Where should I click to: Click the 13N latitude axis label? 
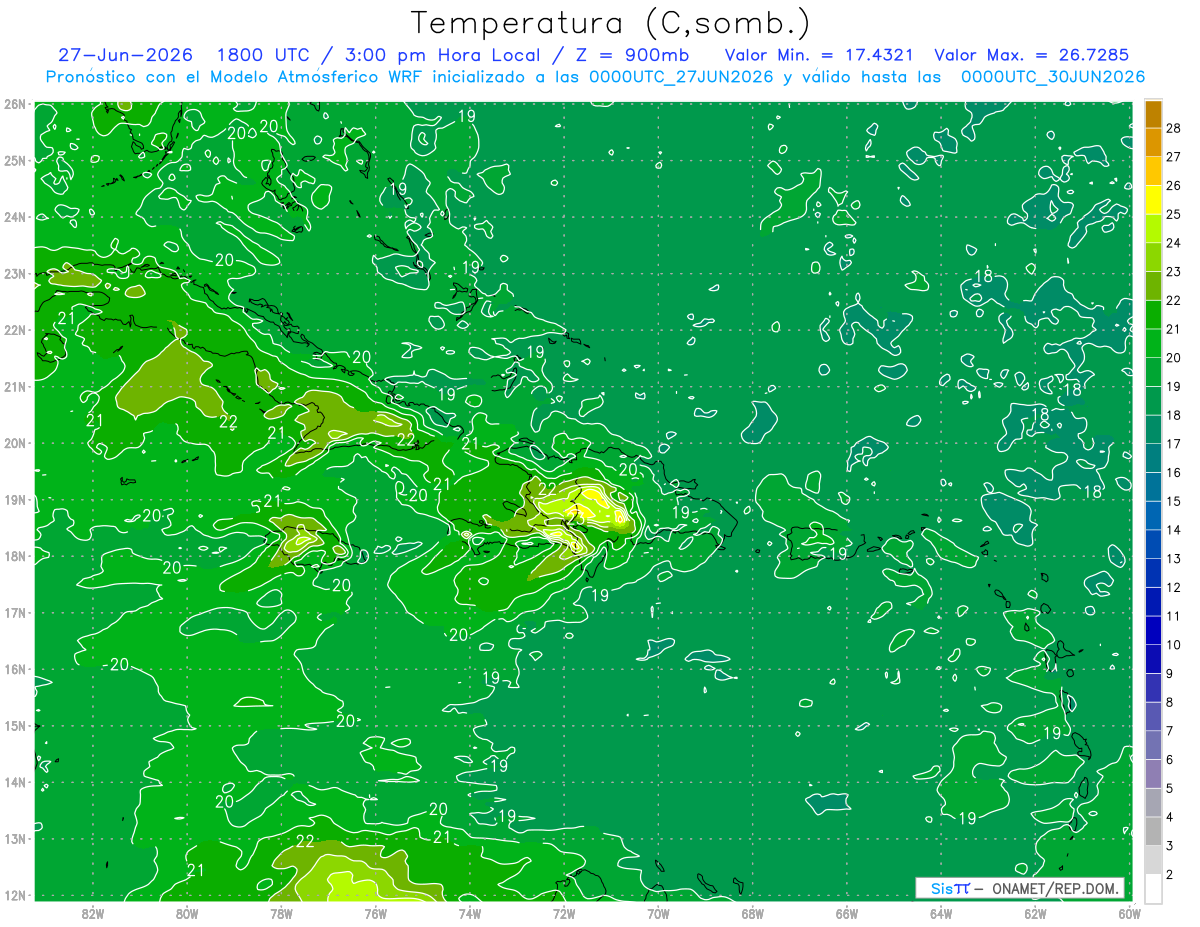[x=14, y=838]
